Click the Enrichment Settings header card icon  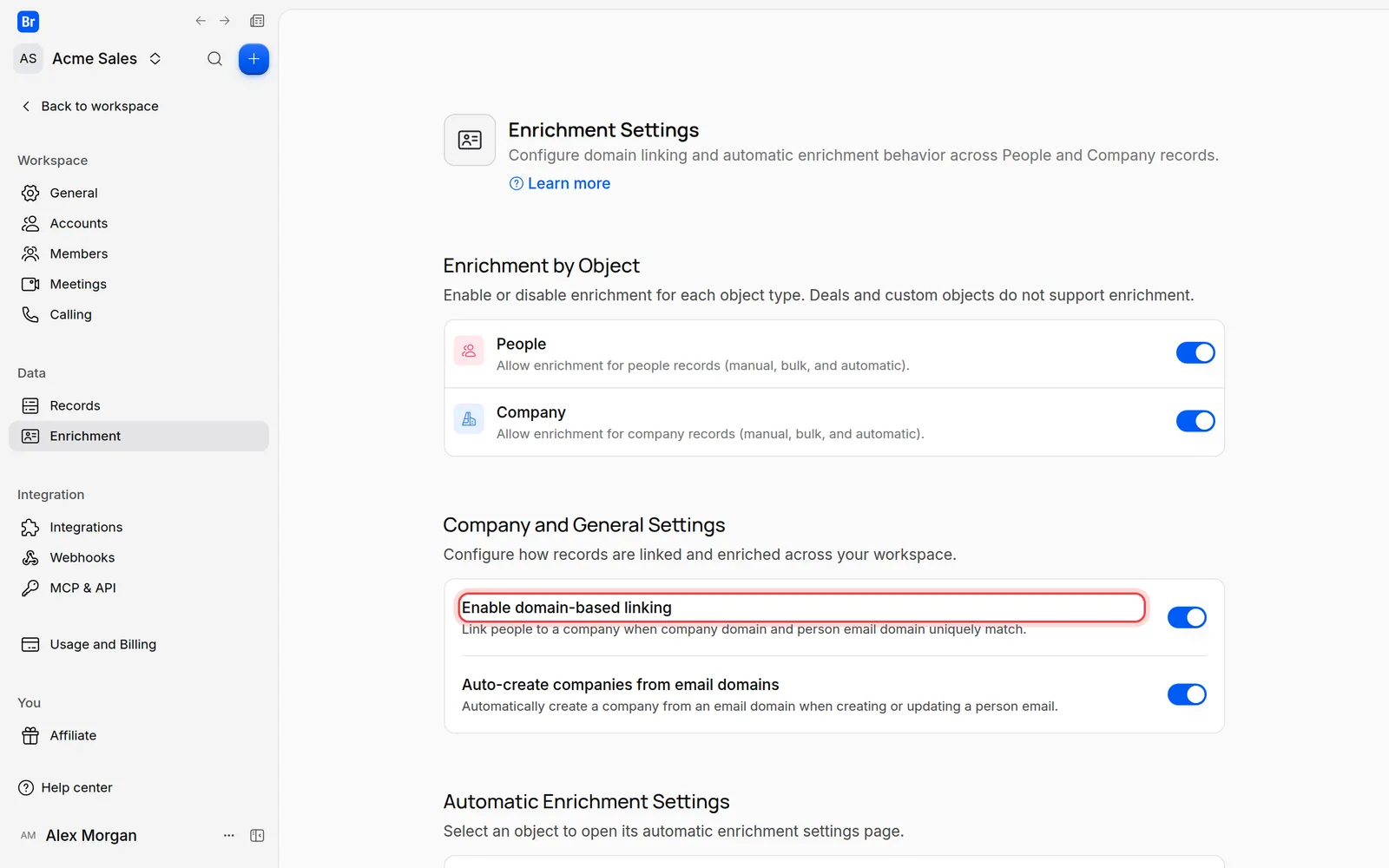pyautogui.click(x=470, y=140)
